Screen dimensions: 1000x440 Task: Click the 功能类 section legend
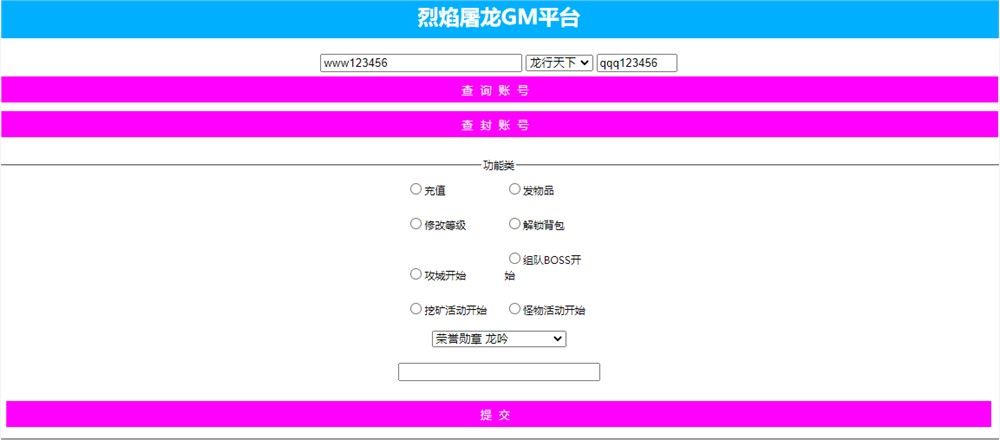pyautogui.click(x=499, y=165)
